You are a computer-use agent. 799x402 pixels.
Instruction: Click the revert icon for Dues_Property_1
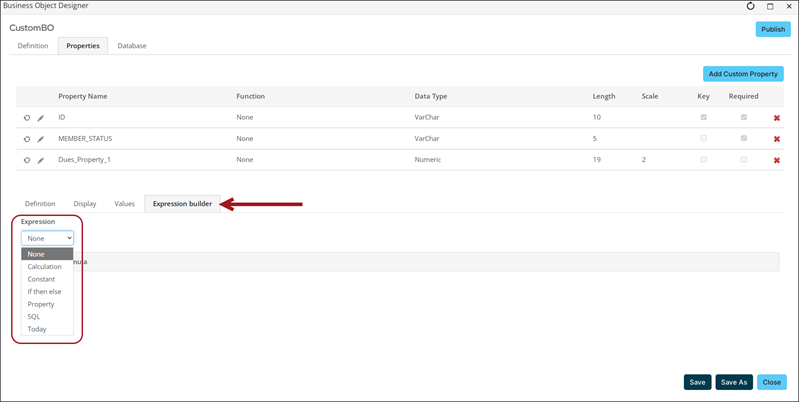click(x=27, y=160)
